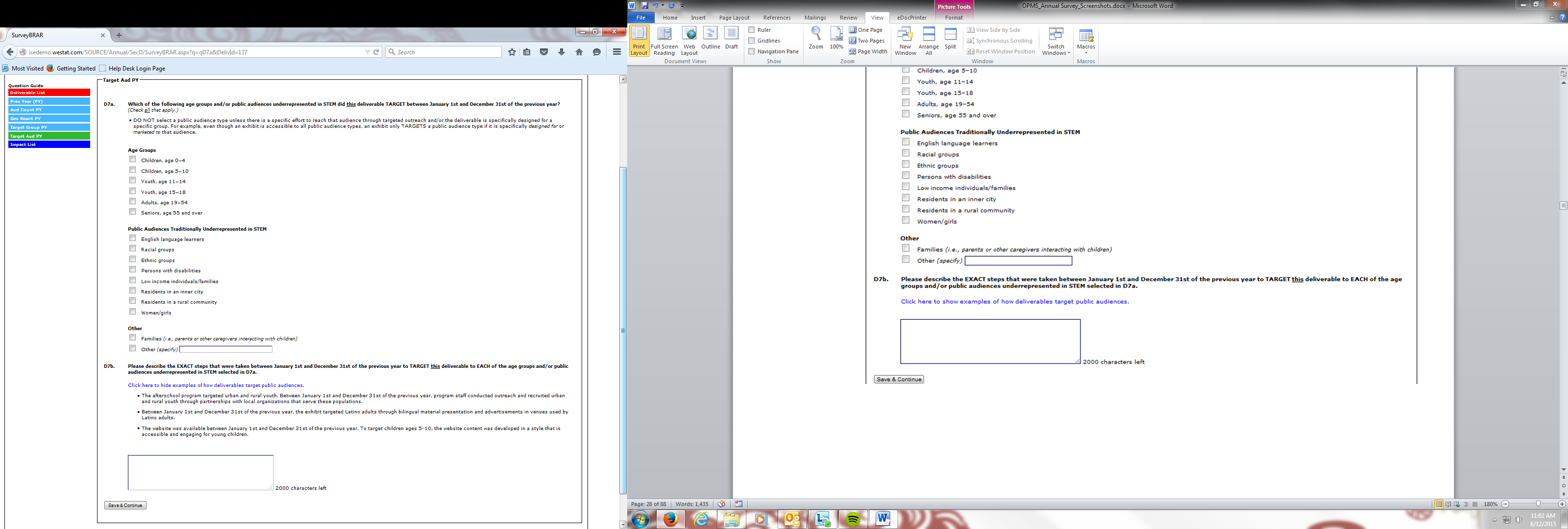Click link to hide deliverable examples
1568x529 pixels.
pos(216,385)
